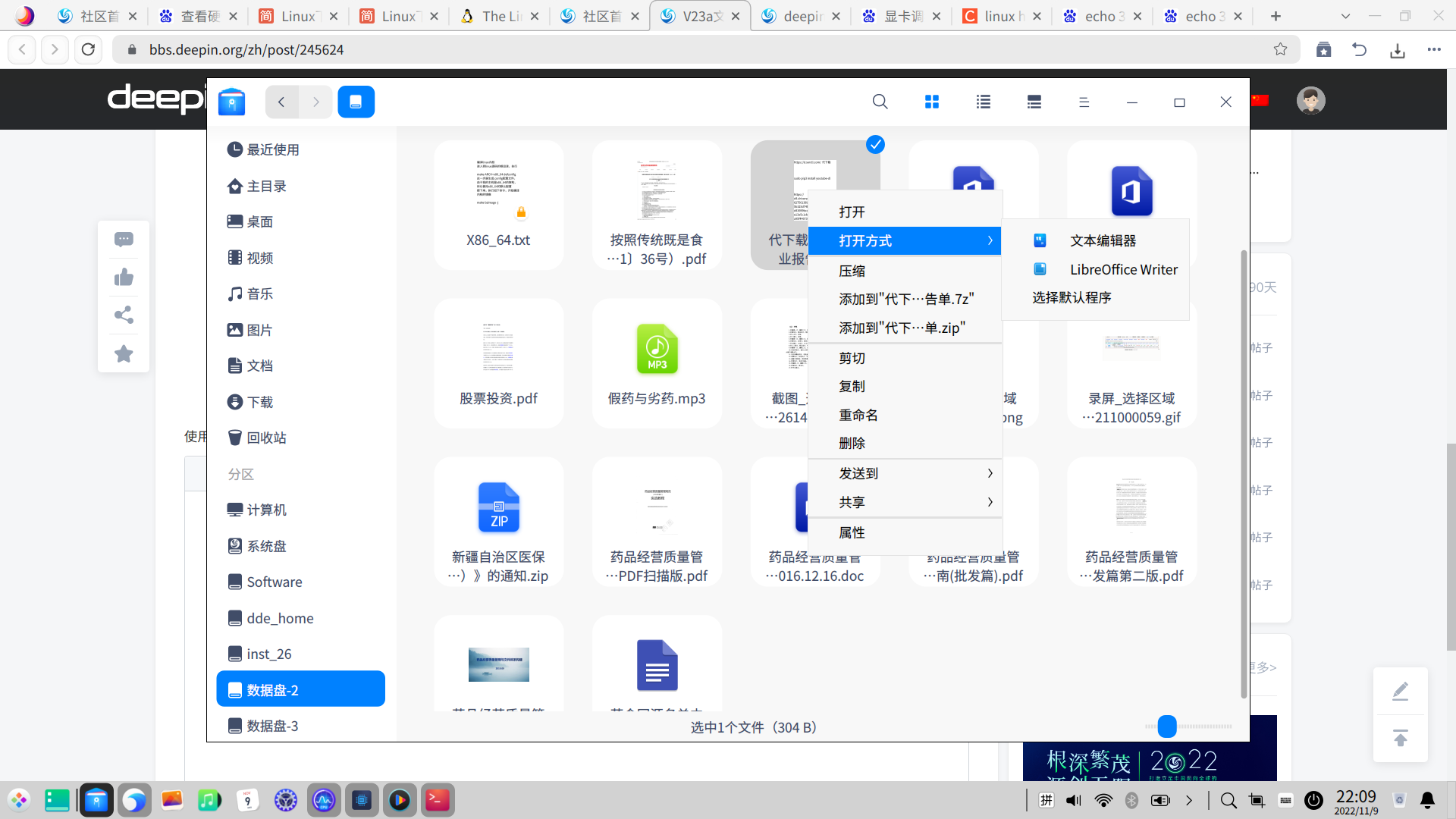Uncheck the selected file's blue checkmark

tap(875, 144)
